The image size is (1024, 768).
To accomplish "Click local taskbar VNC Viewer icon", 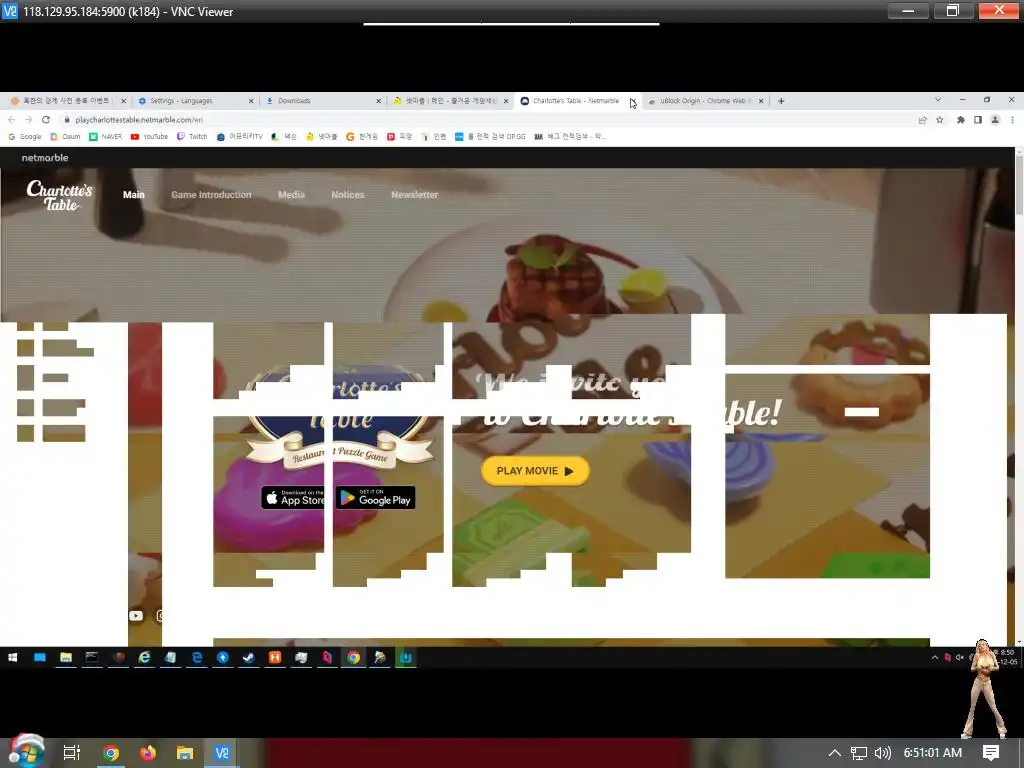I will pos(222,753).
